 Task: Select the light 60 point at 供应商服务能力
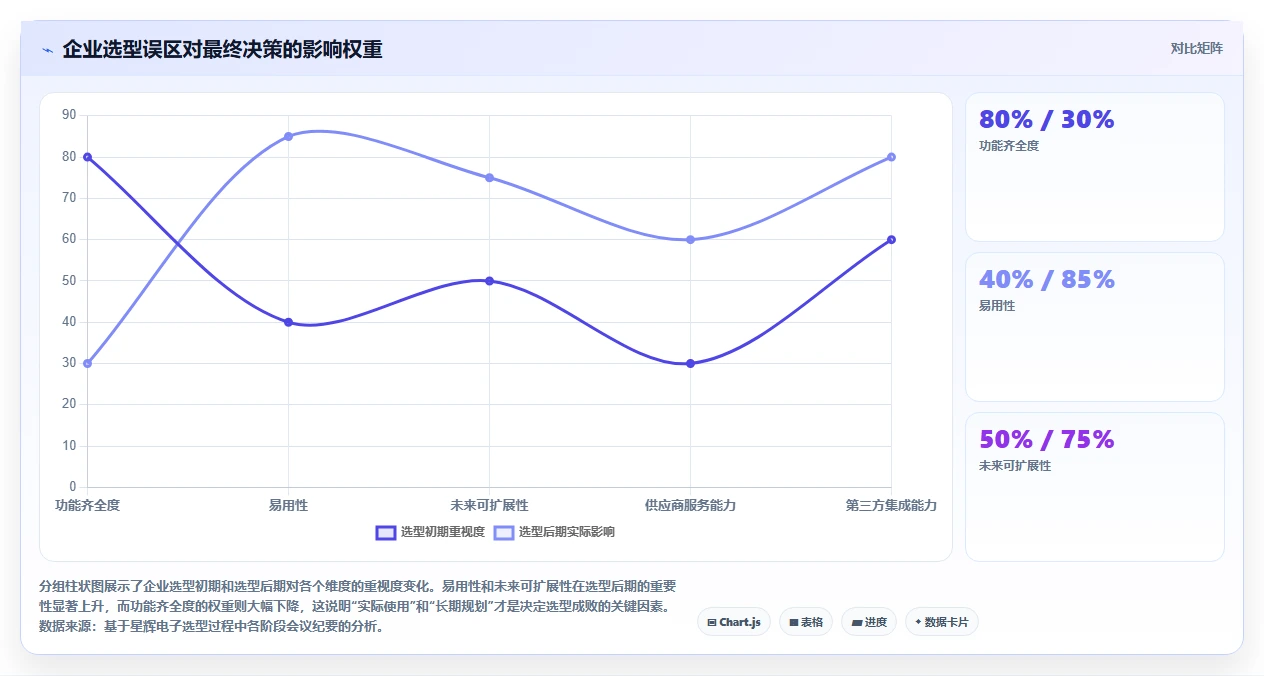pyautogui.click(x=690, y=240)
